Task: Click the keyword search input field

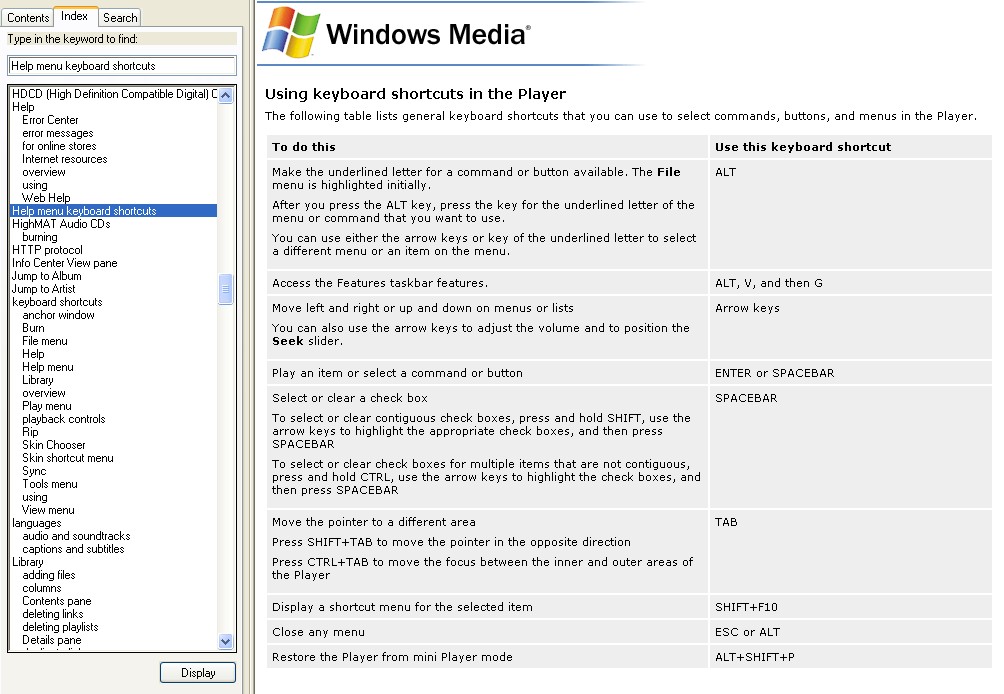Action: coord(122,66)
